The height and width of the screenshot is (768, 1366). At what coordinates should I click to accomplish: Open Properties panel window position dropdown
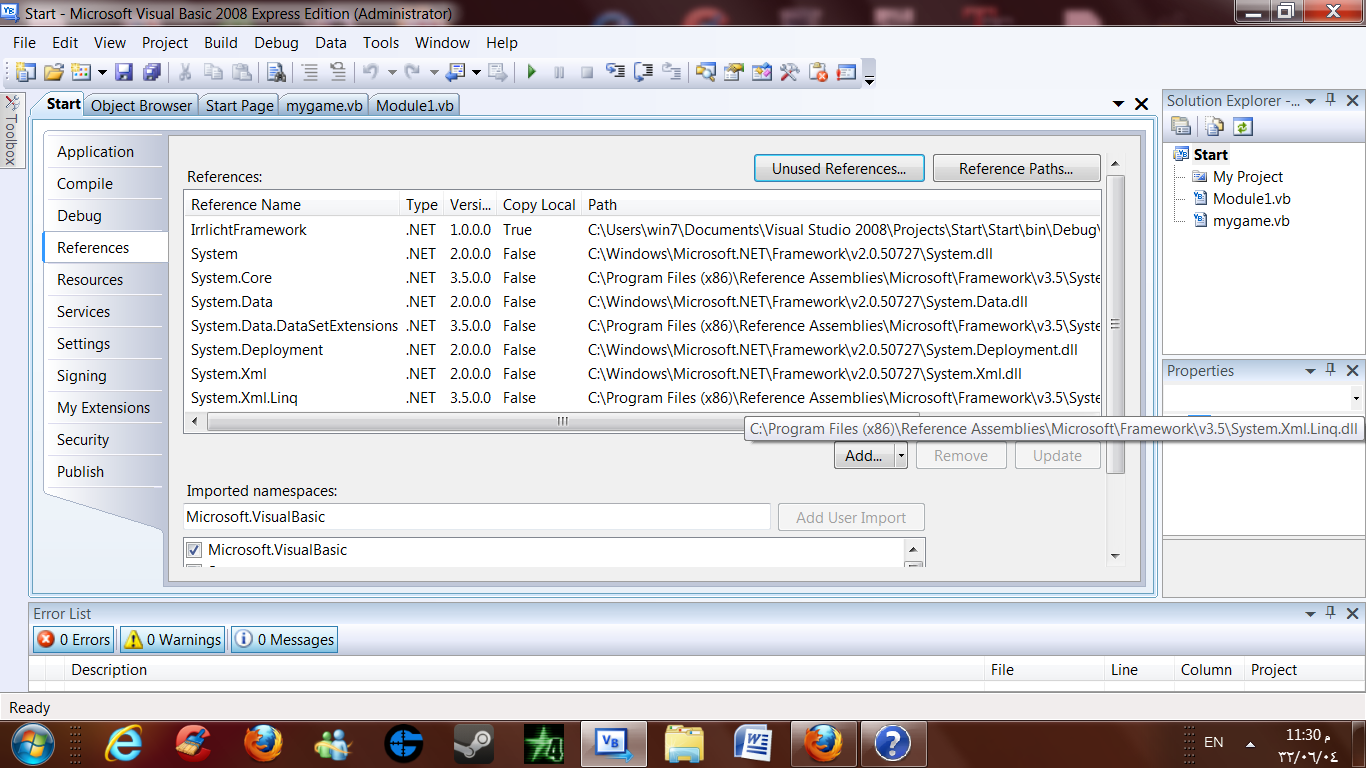1310,371
